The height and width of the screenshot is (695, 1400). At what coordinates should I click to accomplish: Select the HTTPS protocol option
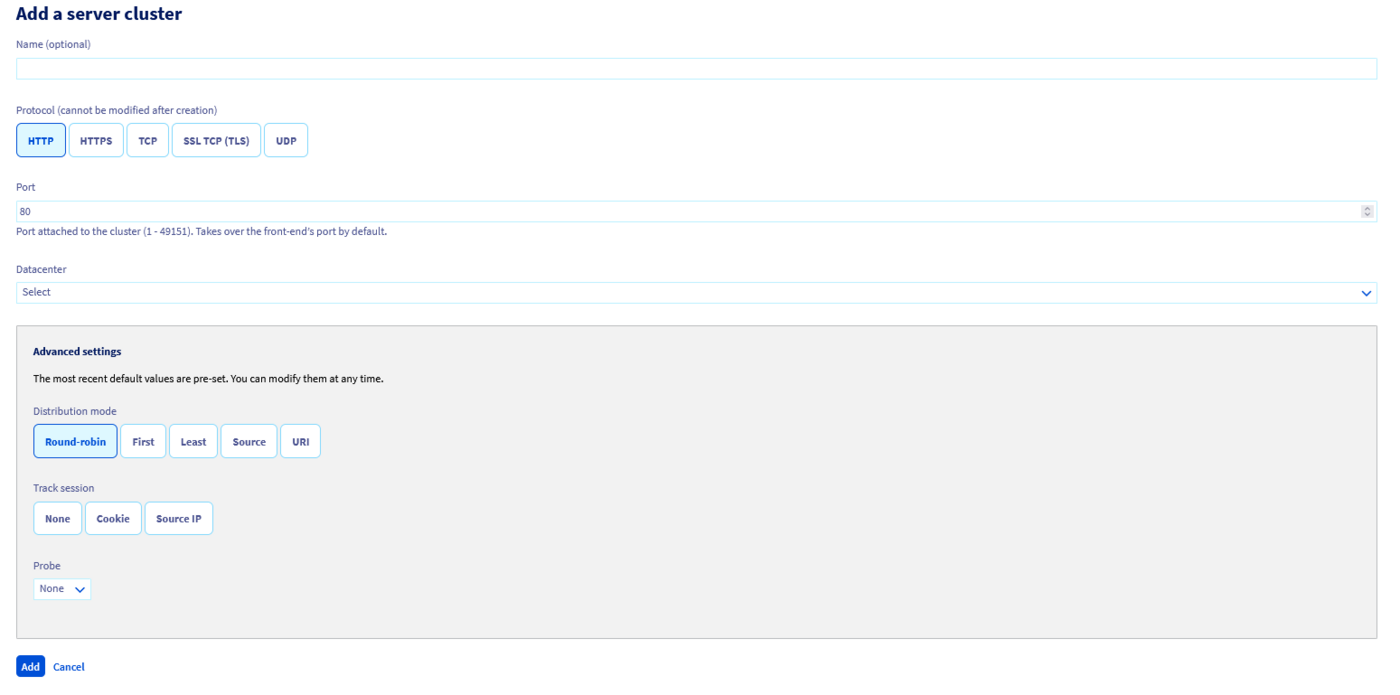[x=95, y=140]
